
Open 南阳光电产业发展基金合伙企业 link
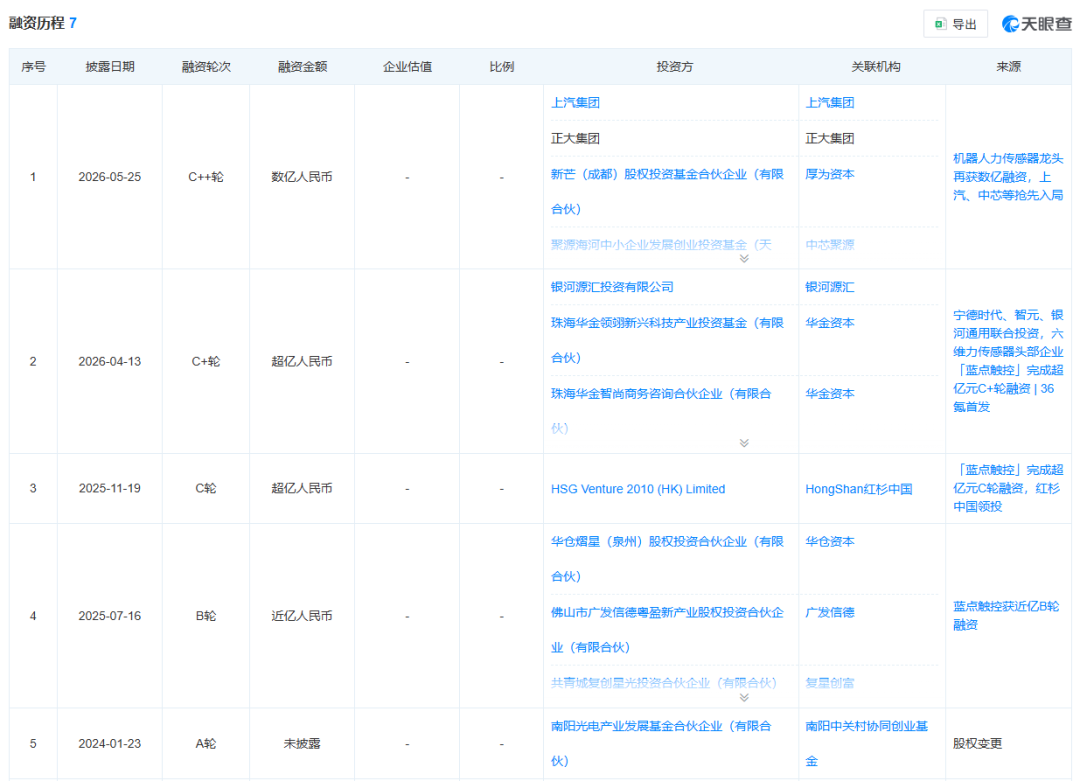661,744
